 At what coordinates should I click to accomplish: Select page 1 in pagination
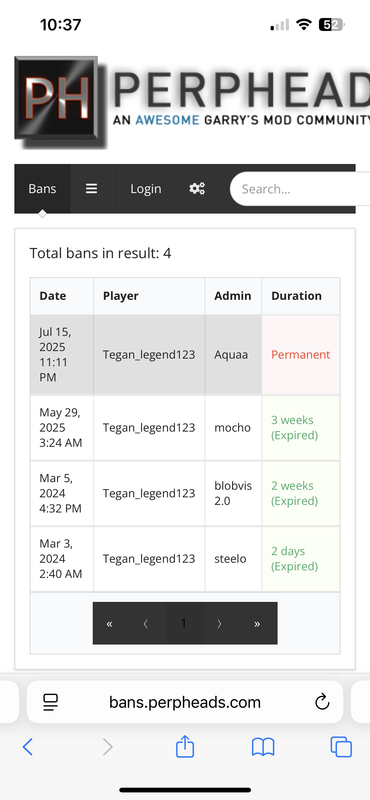tap(184, 623)
